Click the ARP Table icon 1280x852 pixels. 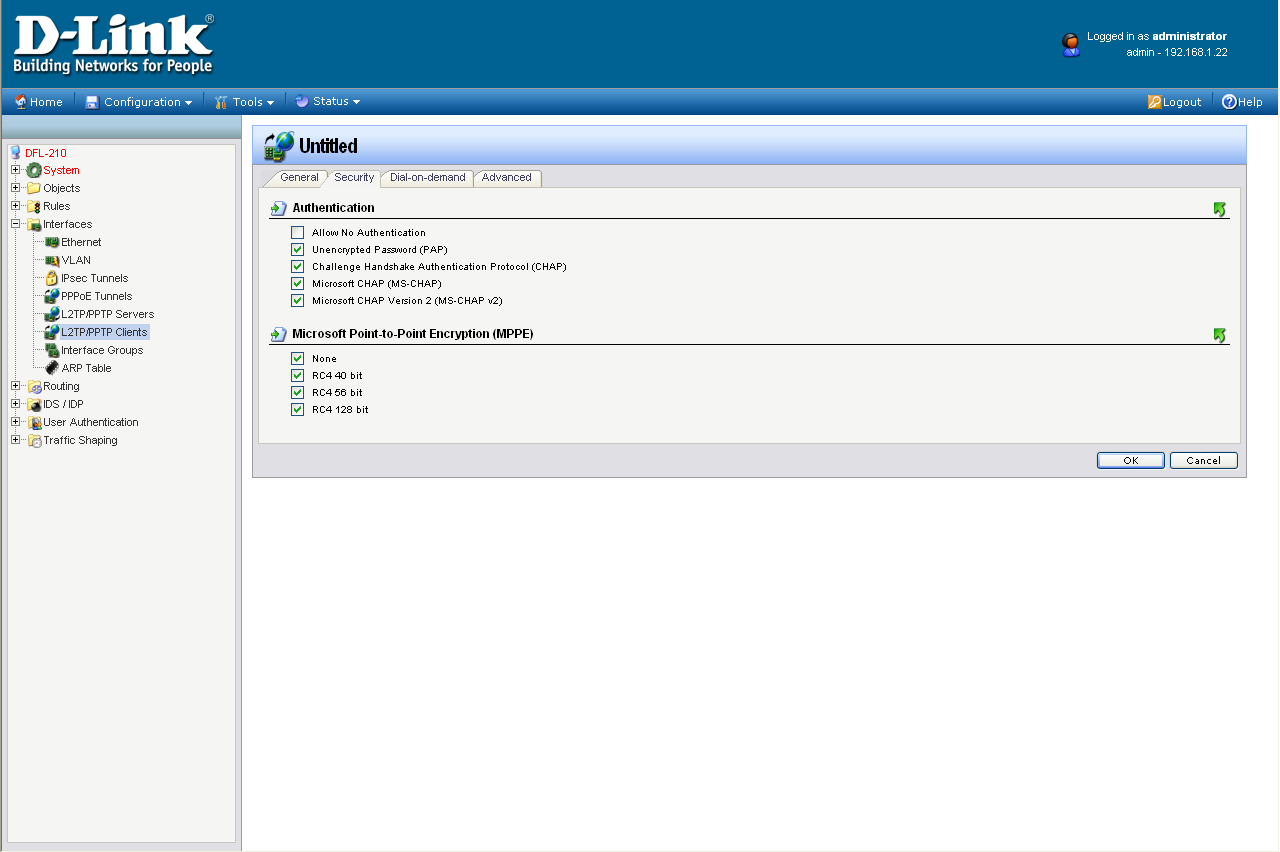tap(52, 368)
